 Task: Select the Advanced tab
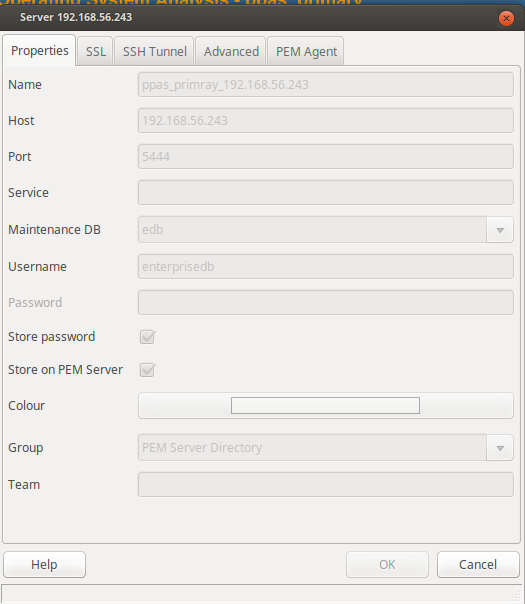click(231, 51)
